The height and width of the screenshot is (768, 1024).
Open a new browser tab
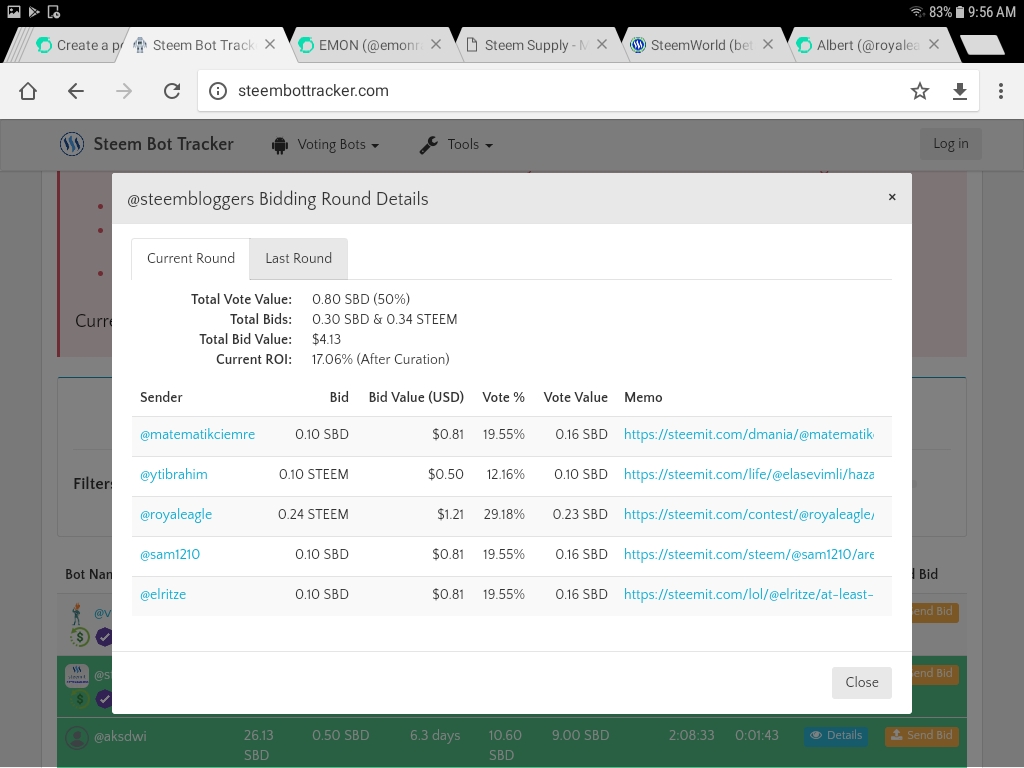(x=982, y=45)
